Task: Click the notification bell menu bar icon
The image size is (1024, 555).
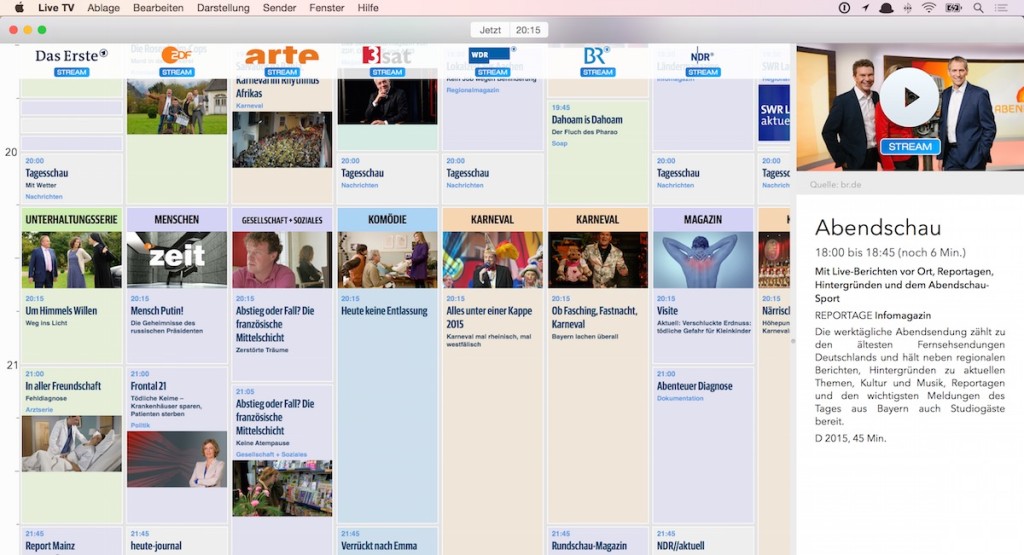Action: [886, 8]
